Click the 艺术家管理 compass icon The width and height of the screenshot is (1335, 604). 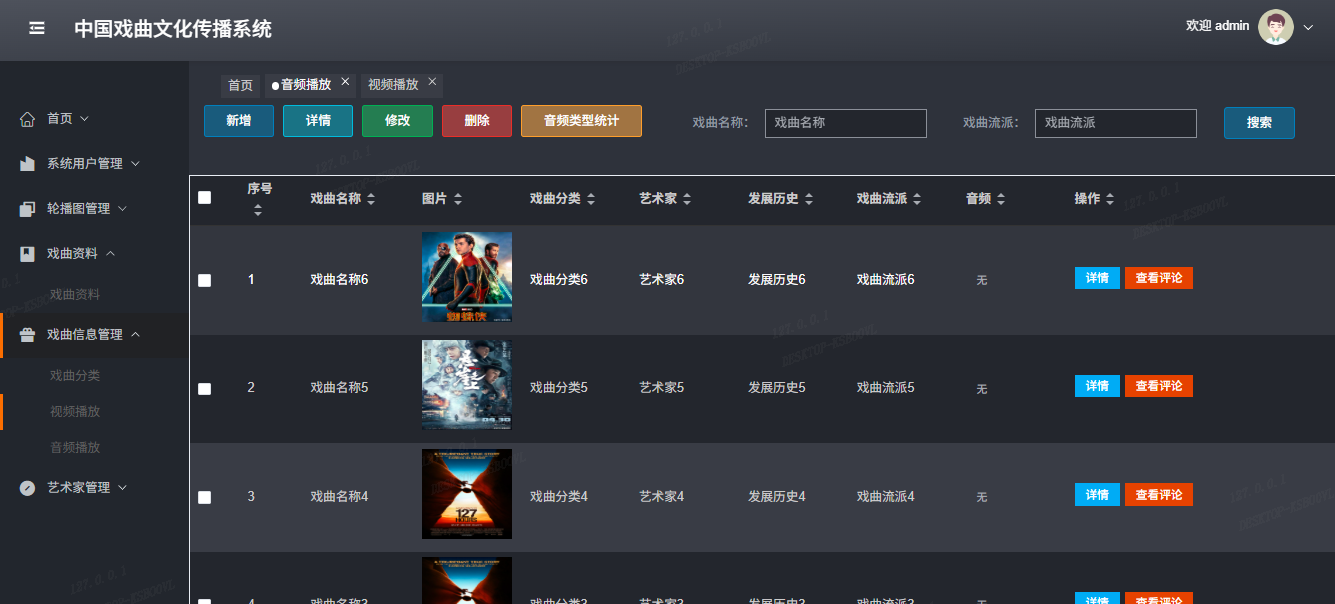tap(28, 488)
